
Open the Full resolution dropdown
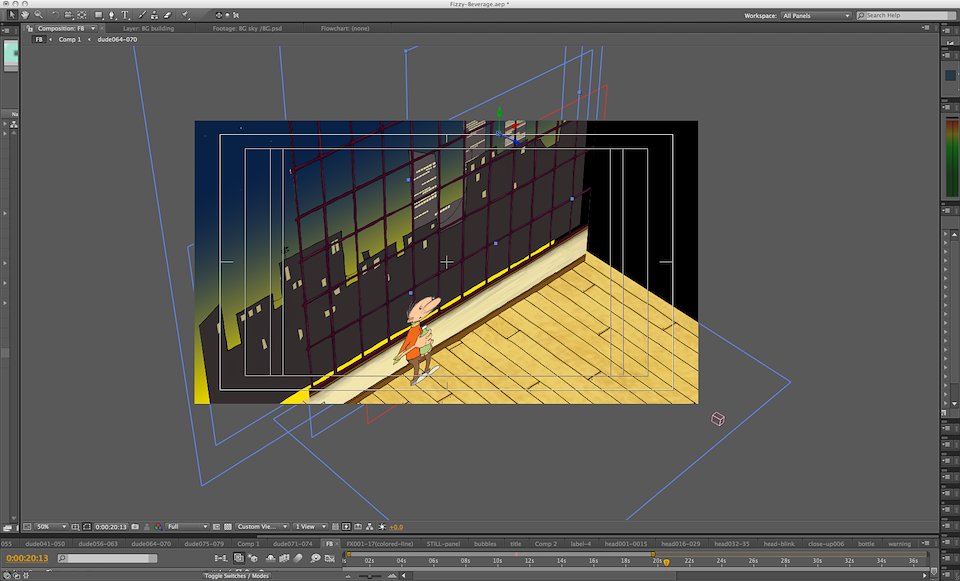[187, 527]
